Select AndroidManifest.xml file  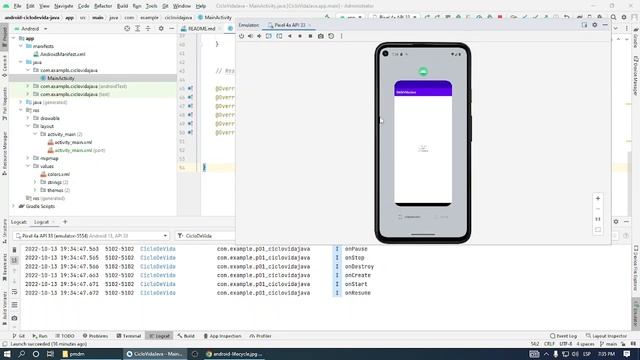click(x=62, y=54)
